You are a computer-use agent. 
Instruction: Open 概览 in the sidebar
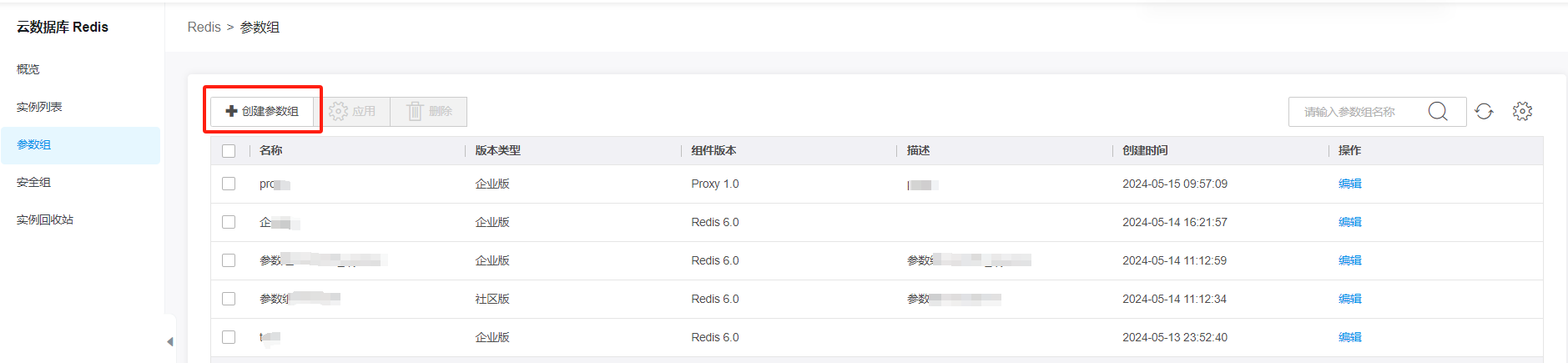coord(28,69)
